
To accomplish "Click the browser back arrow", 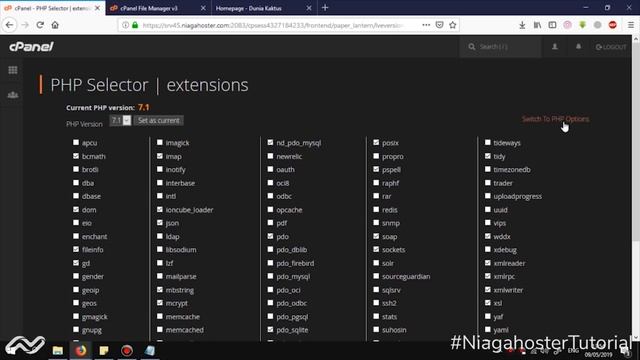I will (x=9, y=25).
